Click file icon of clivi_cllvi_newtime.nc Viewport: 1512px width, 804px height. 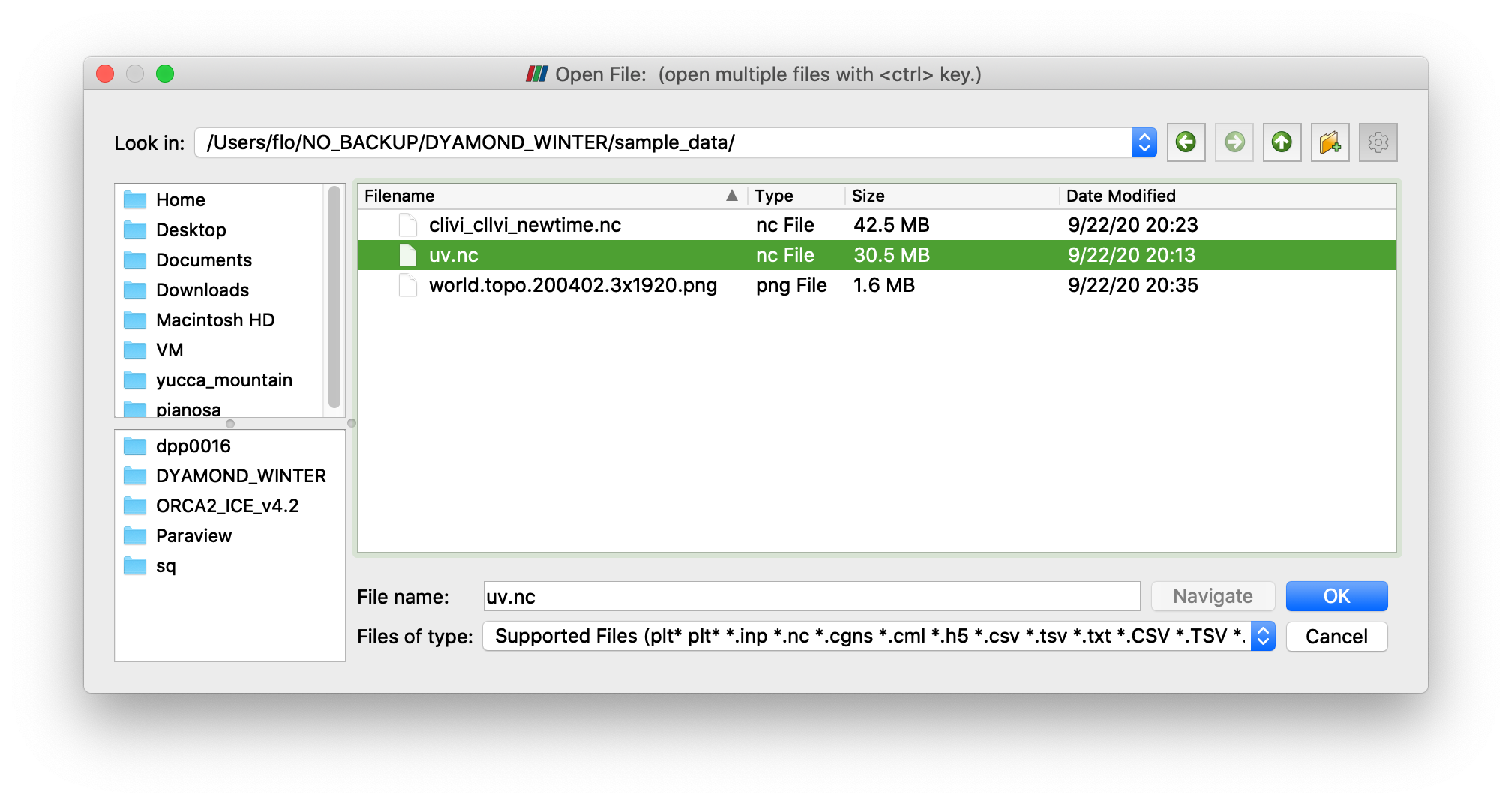(408, 225)
